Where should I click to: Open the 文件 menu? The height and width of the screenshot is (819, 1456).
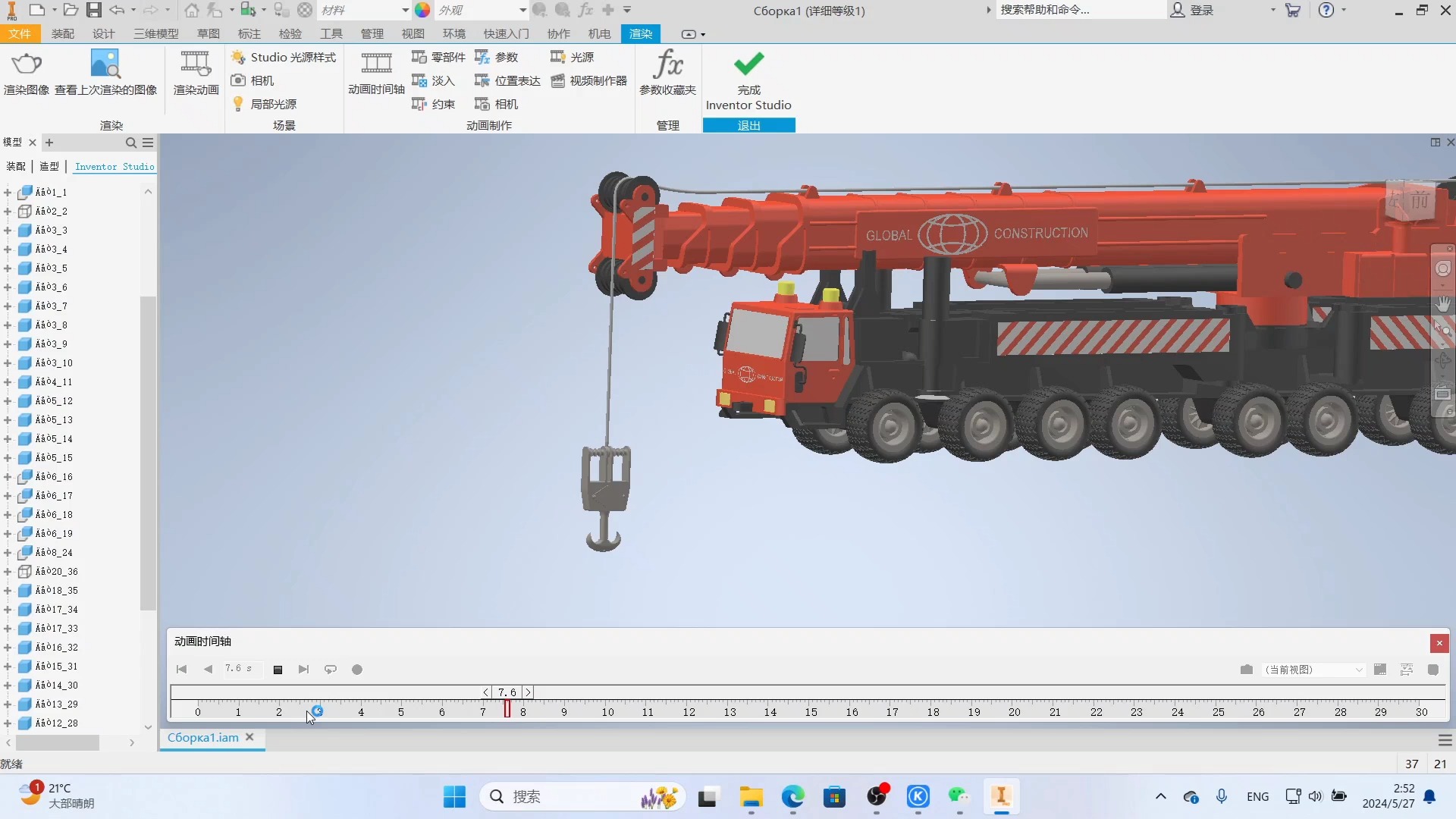[20, 34]
